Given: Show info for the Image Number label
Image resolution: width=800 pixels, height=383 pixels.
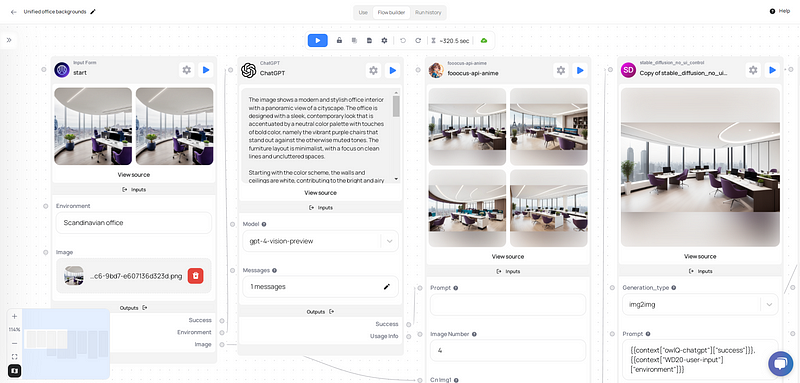Looking at the screenshot, I should pyautogui.click(x=474, y=334).
